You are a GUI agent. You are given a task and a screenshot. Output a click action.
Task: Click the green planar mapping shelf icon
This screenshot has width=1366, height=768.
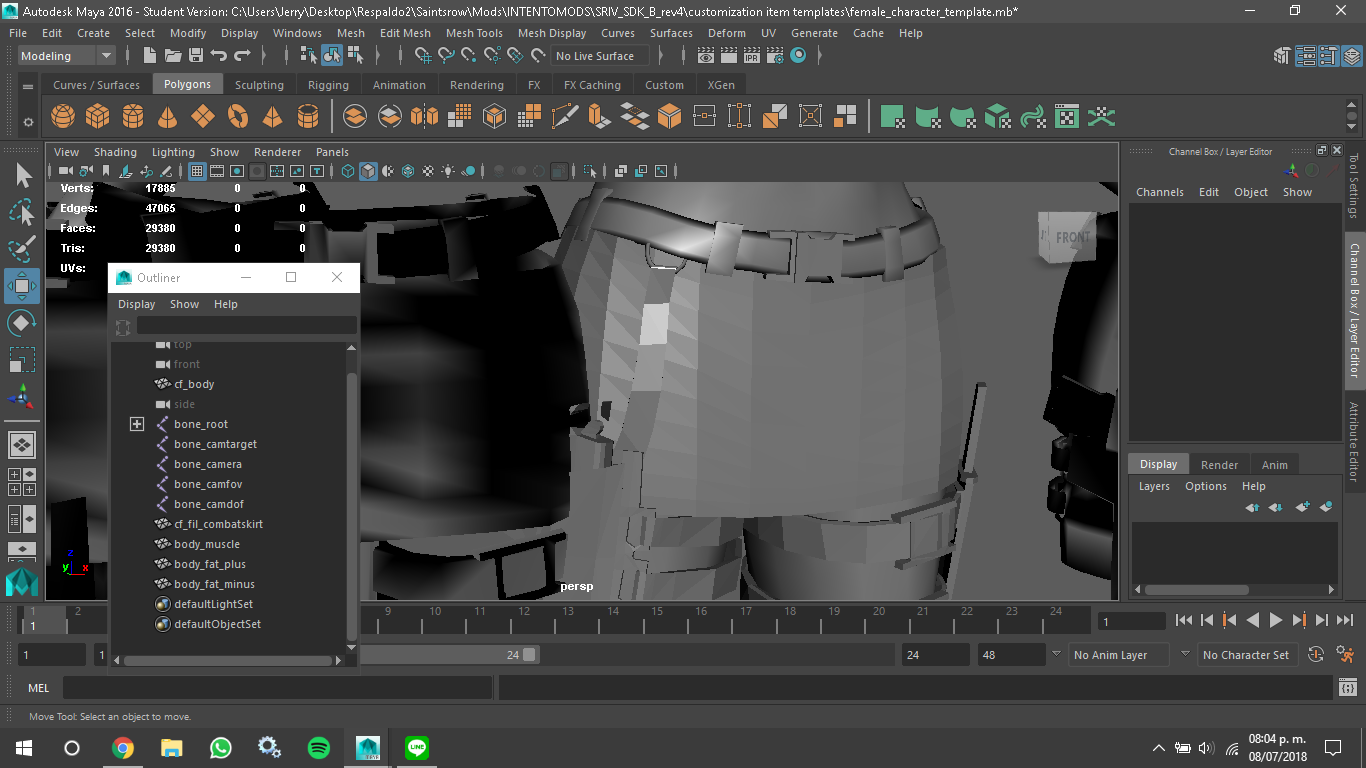coord(893,117)
